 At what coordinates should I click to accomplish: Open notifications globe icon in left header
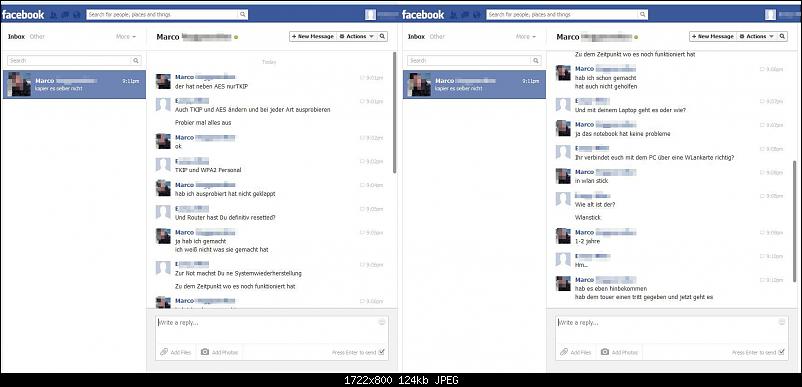point(77,15)
